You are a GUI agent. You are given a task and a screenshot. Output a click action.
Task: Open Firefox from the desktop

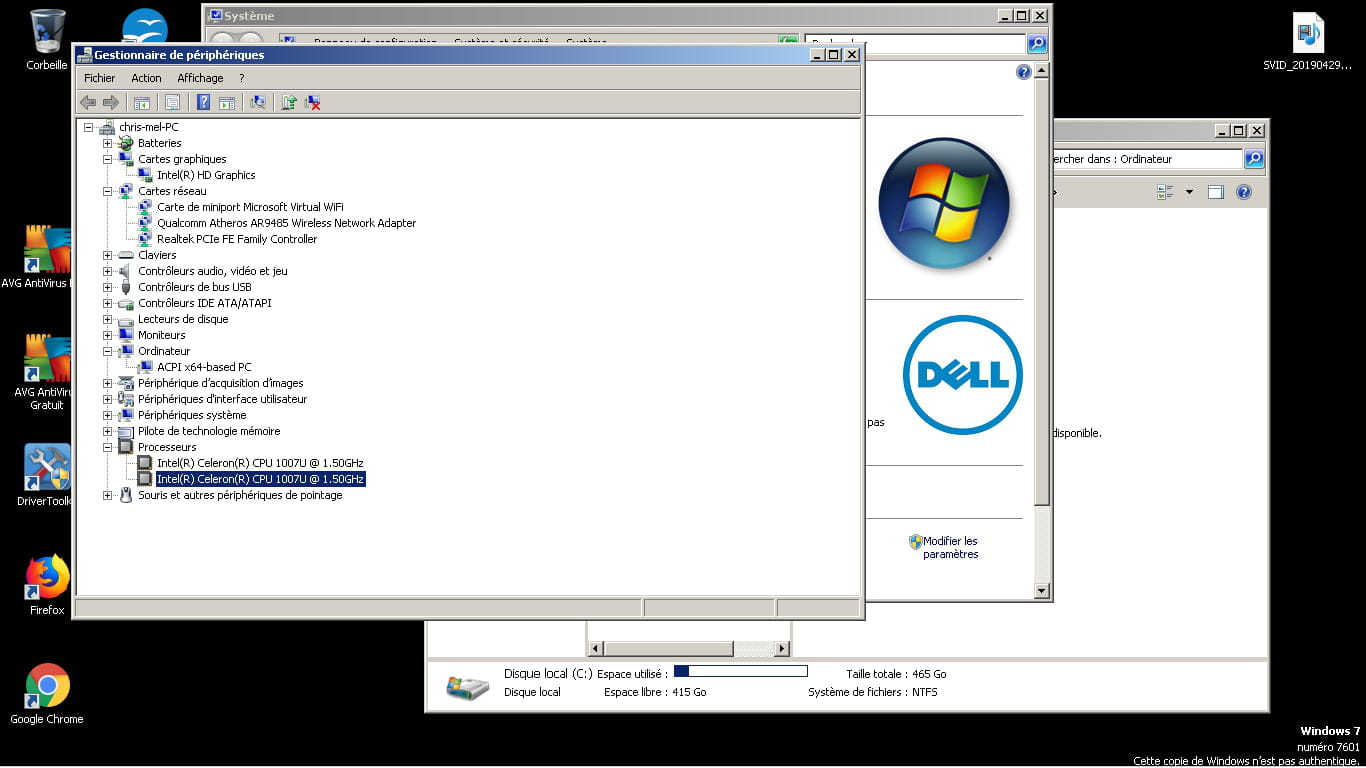pyautogui.click(x=46, y=578)
